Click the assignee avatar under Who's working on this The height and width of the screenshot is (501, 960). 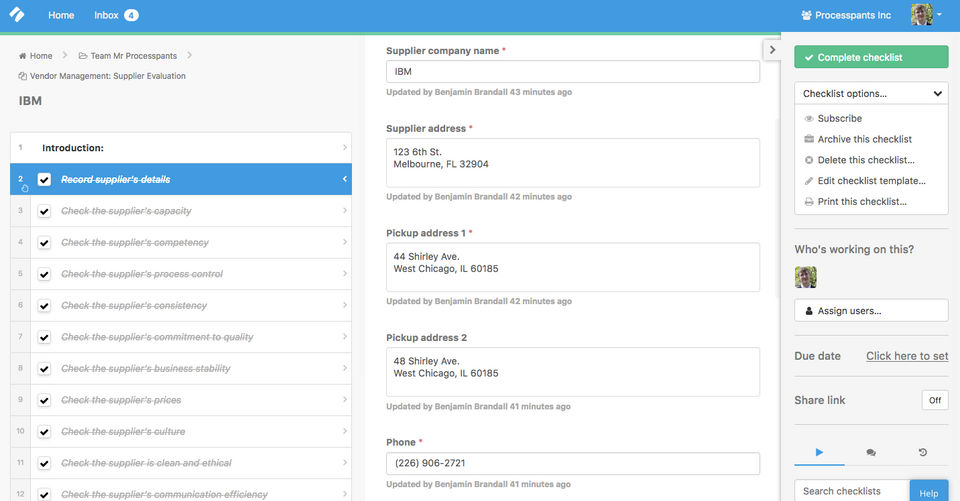[x=806, y=277]
